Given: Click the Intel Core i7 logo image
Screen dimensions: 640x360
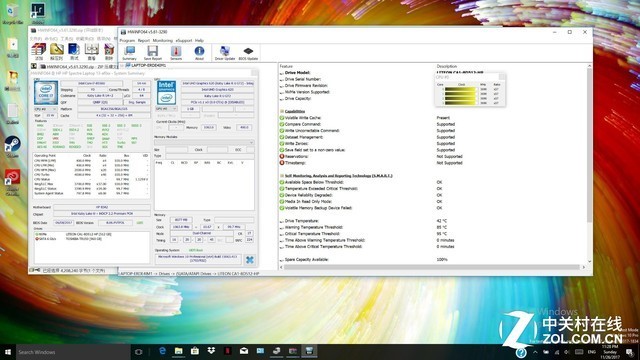Looking at the screenshot, I should coord(45,93).
